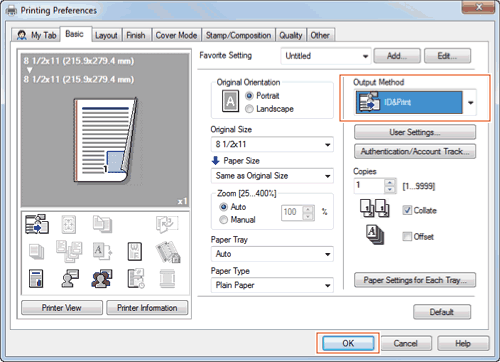Open Authentication/Account Track... settings
The image size is (500, 362).
tap(415, 152)
